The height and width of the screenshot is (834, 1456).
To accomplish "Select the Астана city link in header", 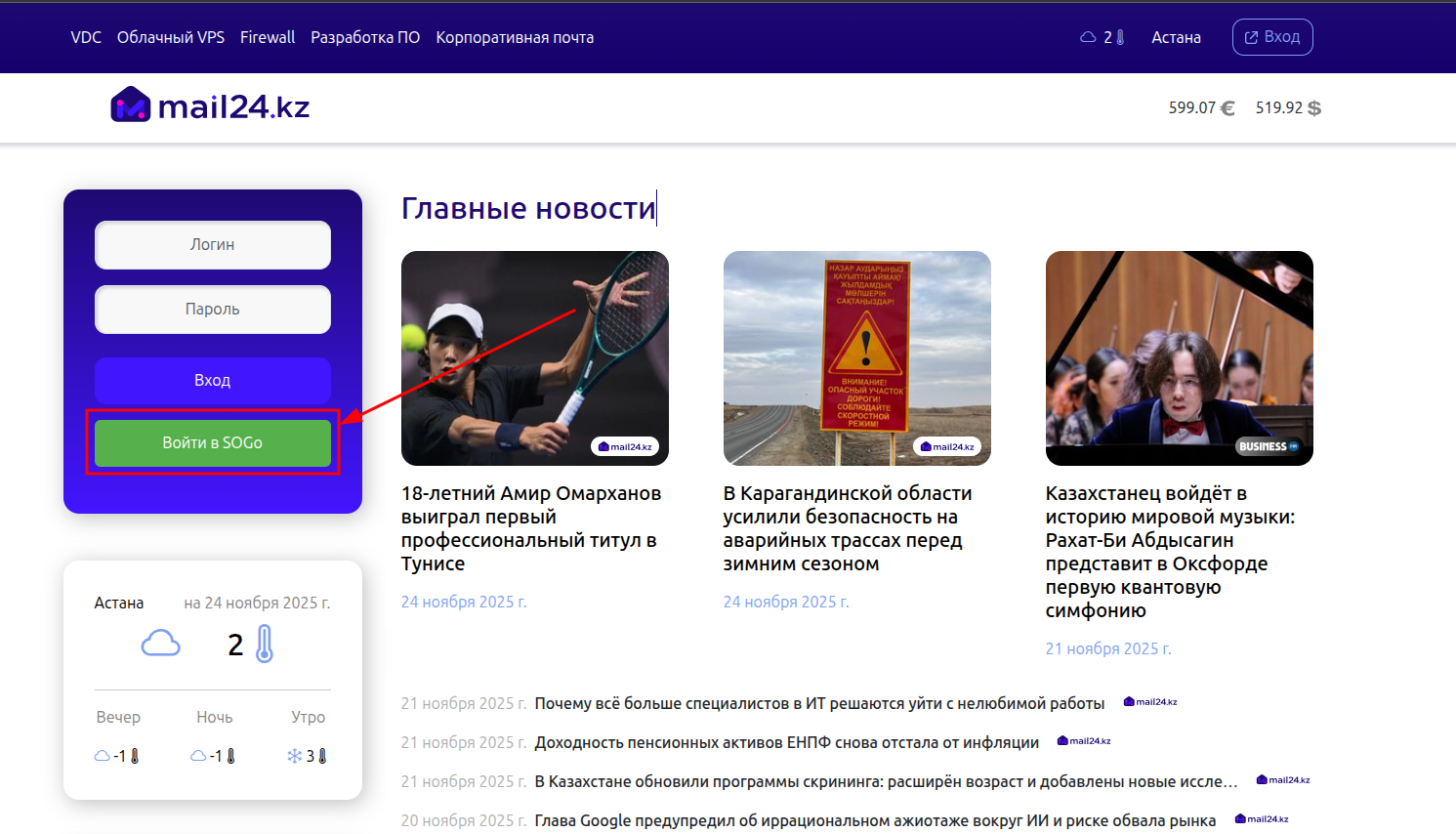I will [x=1176, y=37].
